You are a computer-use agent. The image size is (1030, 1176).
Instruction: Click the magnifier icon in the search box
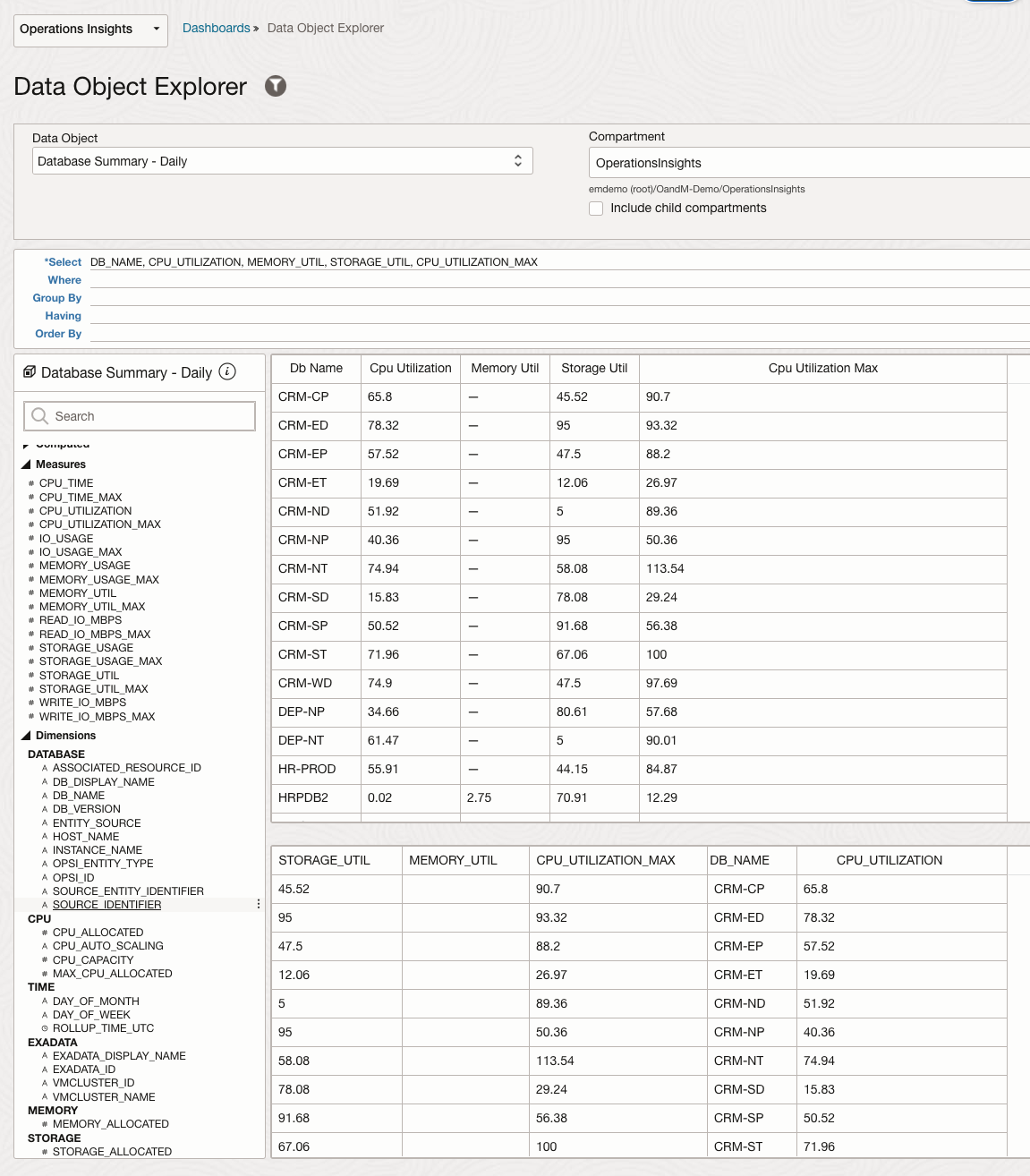(x=39, y=416)
